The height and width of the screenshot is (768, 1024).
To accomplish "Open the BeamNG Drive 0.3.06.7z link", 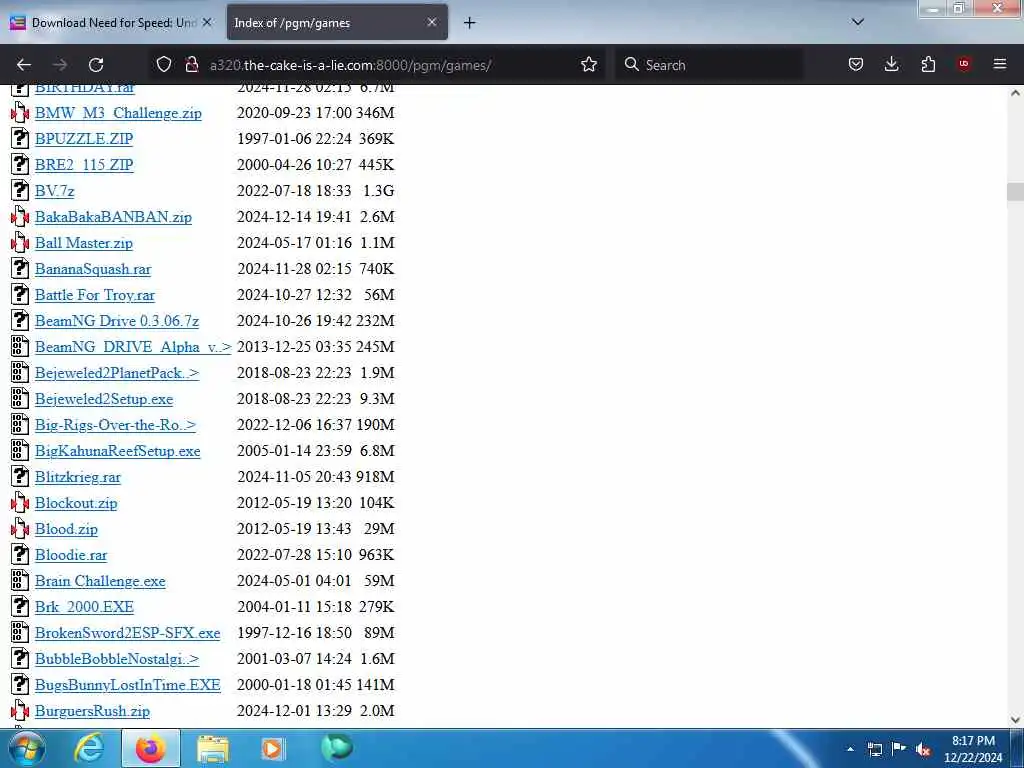I will click(x=117, y=321).
